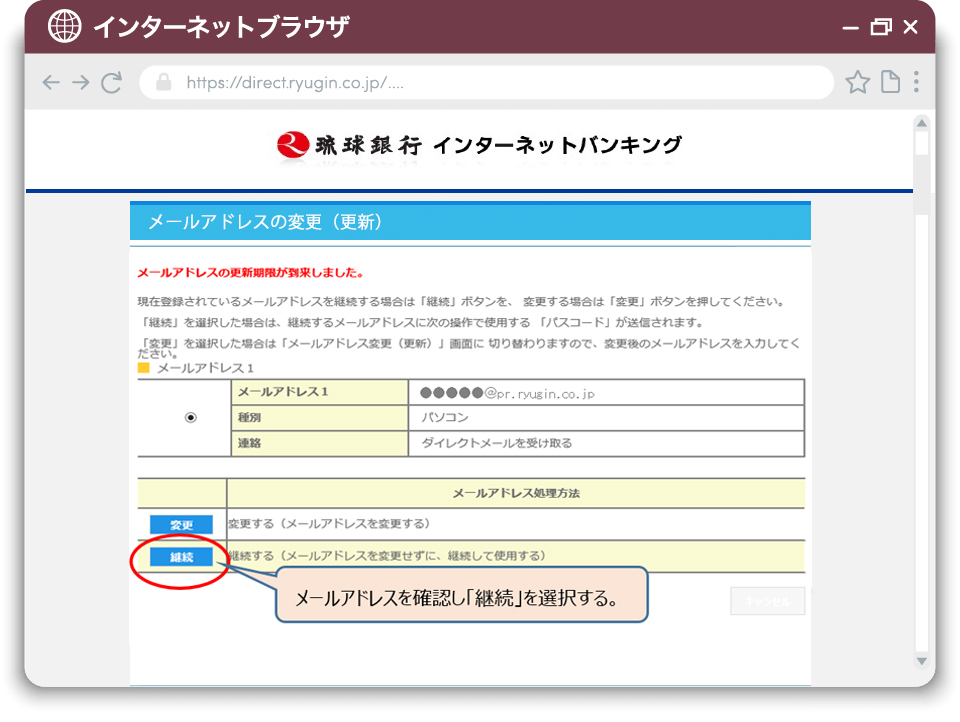Click the インターネットブラウザ window title
Image resolution: width=960 pixels, height=722 pixels.
coord(221,27)
